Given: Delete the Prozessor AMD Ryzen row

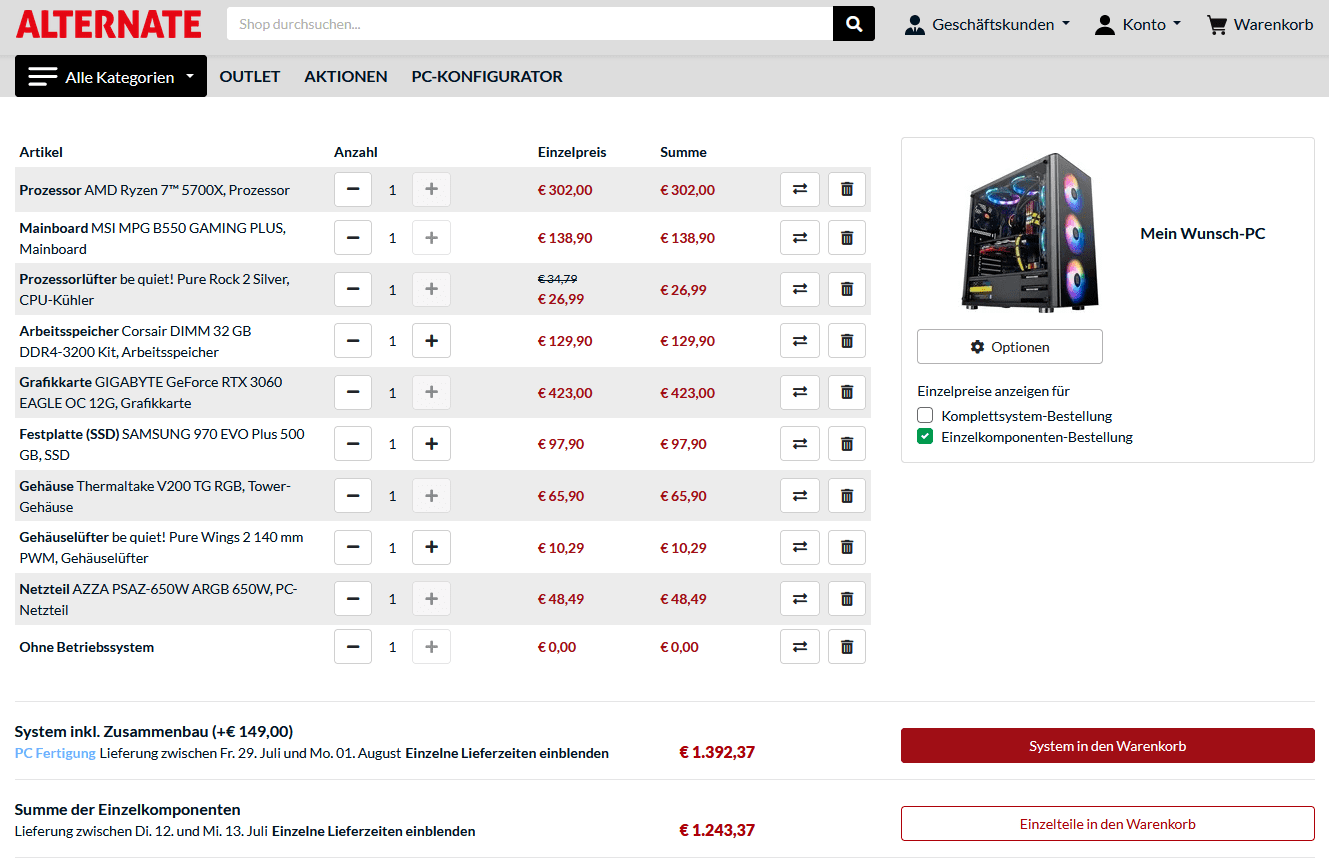Looking at the screenshot, I should click(847, 189).
